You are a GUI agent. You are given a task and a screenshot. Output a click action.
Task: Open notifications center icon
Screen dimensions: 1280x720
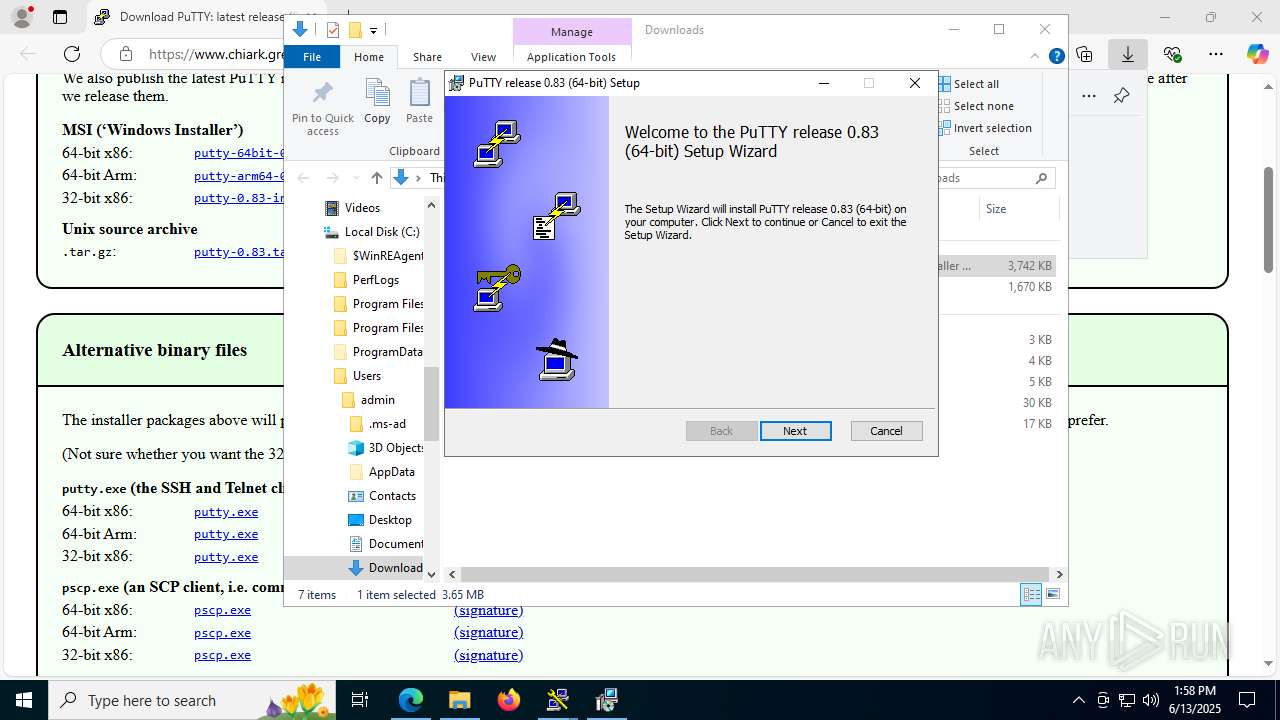coord(1247,700)
